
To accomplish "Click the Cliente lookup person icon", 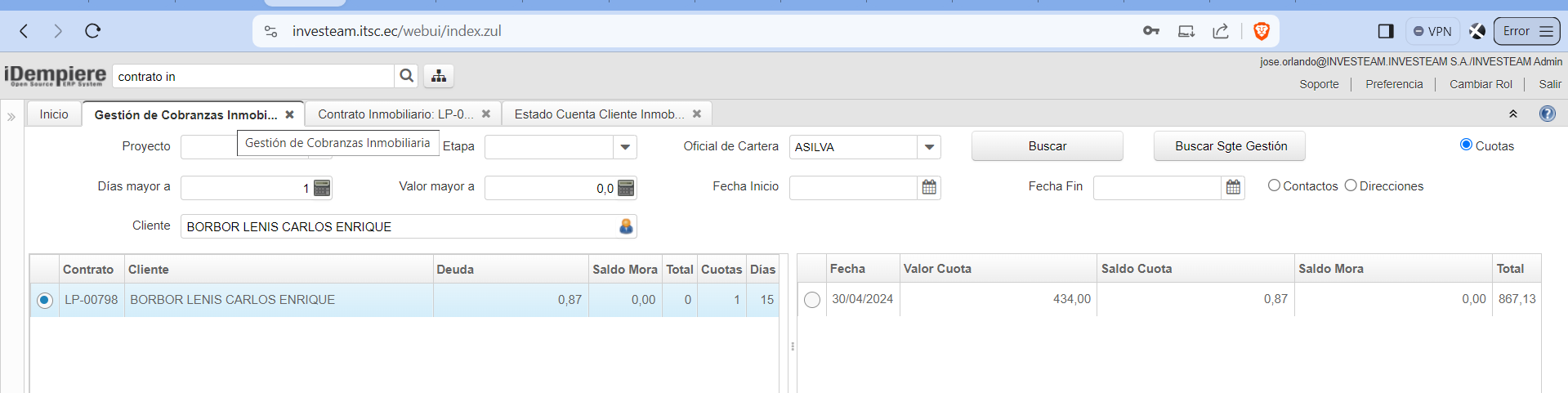I will pos(626,226).
